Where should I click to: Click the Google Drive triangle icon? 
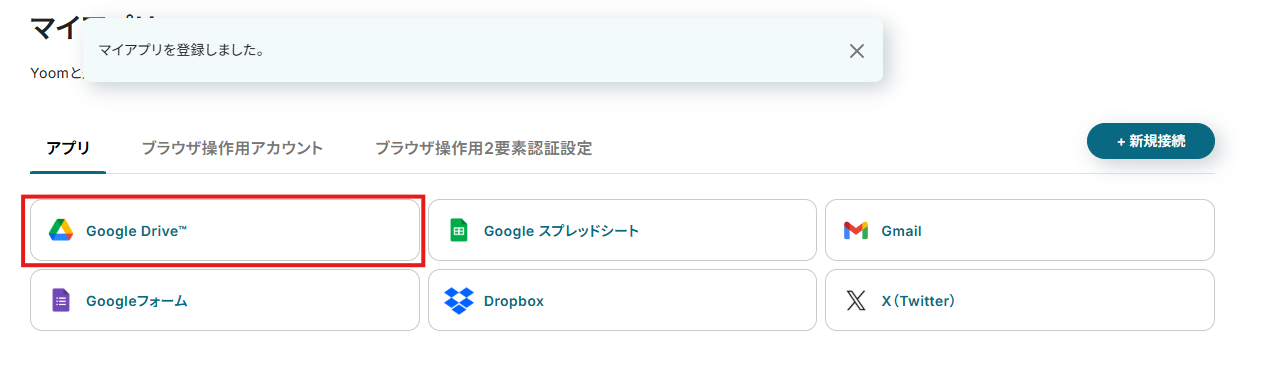tap(61, 231)
